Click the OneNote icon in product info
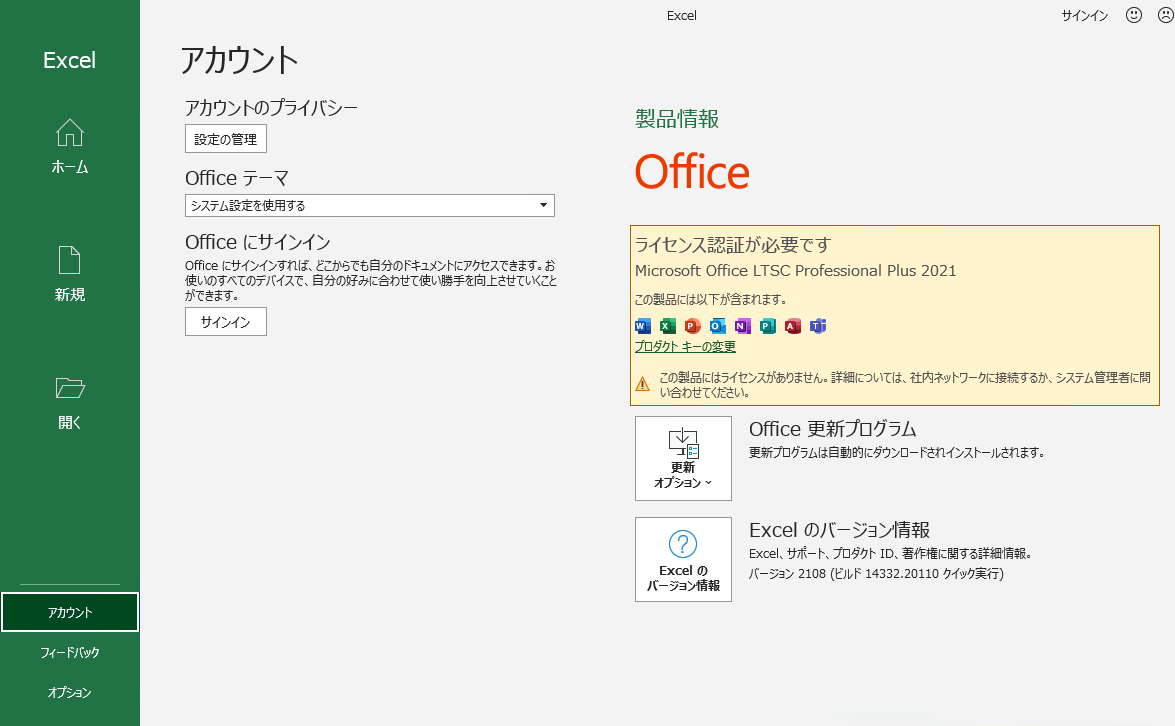1175x726 pixels. (x=743, y=326)
